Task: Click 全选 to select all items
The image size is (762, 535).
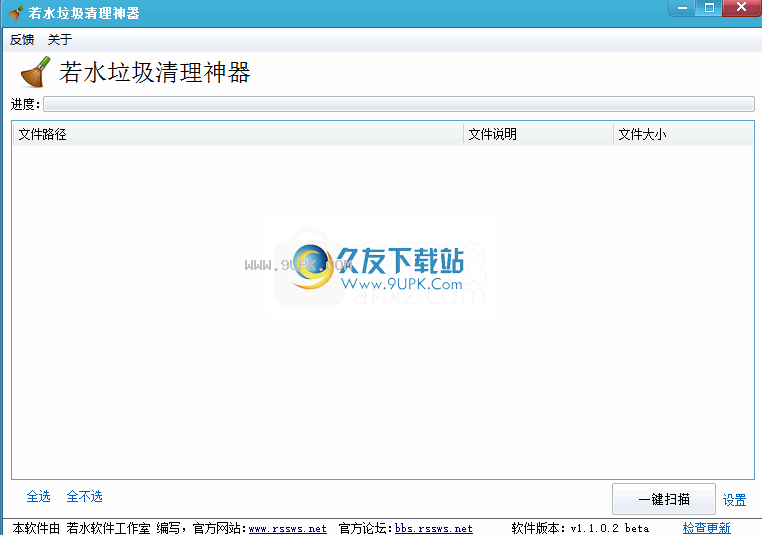Action: (x=38, y=496)
